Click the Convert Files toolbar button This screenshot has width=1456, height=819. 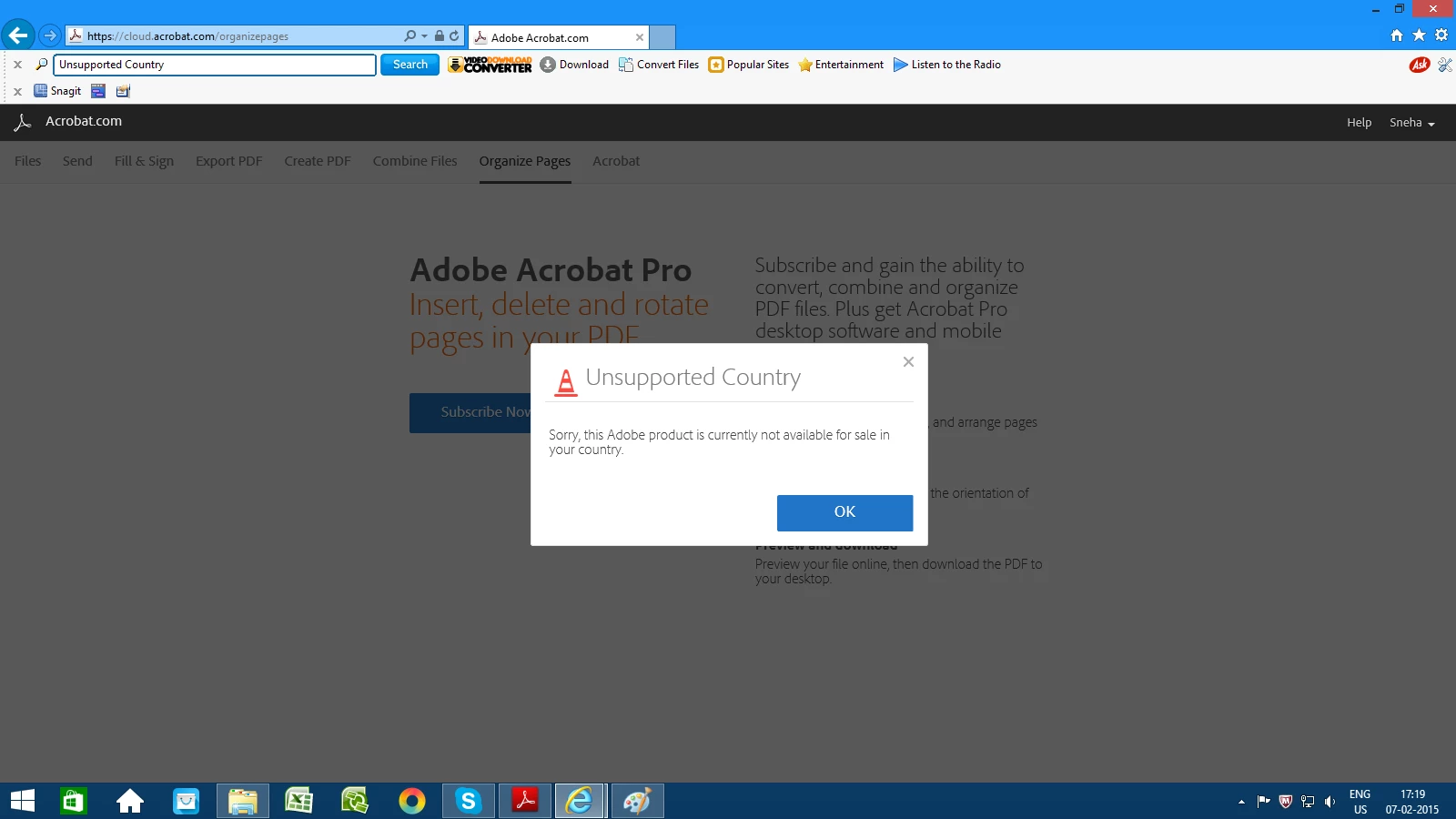pyautogui.click(x=659, y=65)
